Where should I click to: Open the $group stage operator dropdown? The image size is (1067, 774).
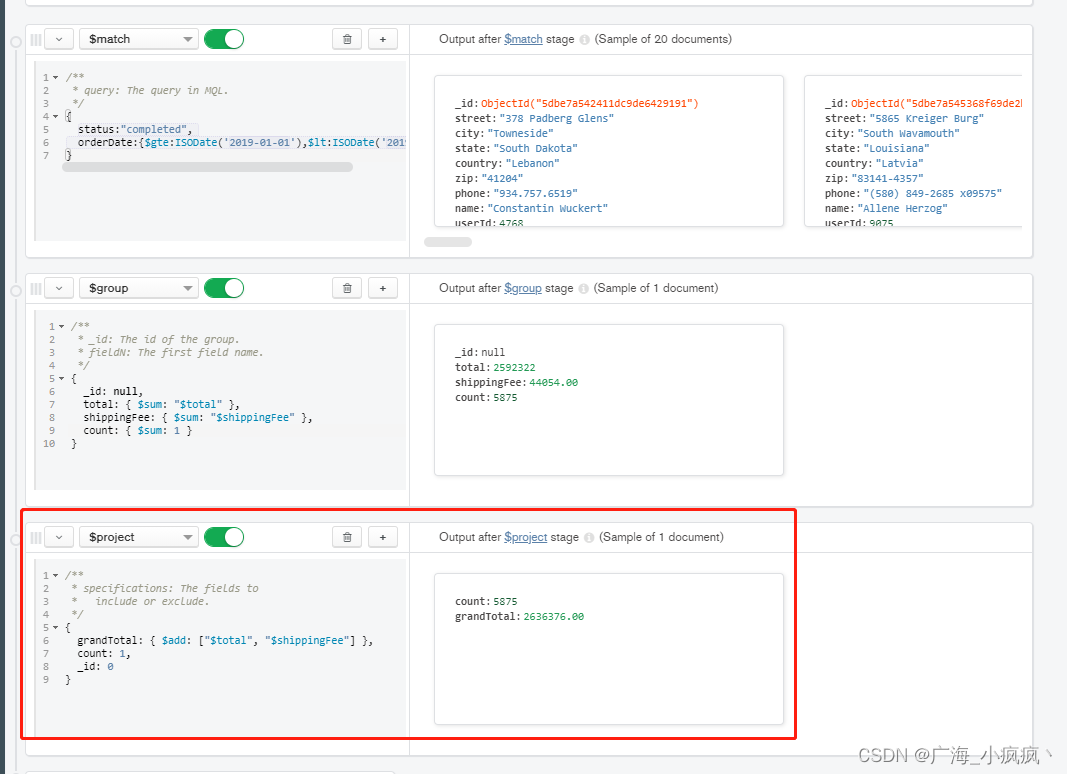point(139,289)
